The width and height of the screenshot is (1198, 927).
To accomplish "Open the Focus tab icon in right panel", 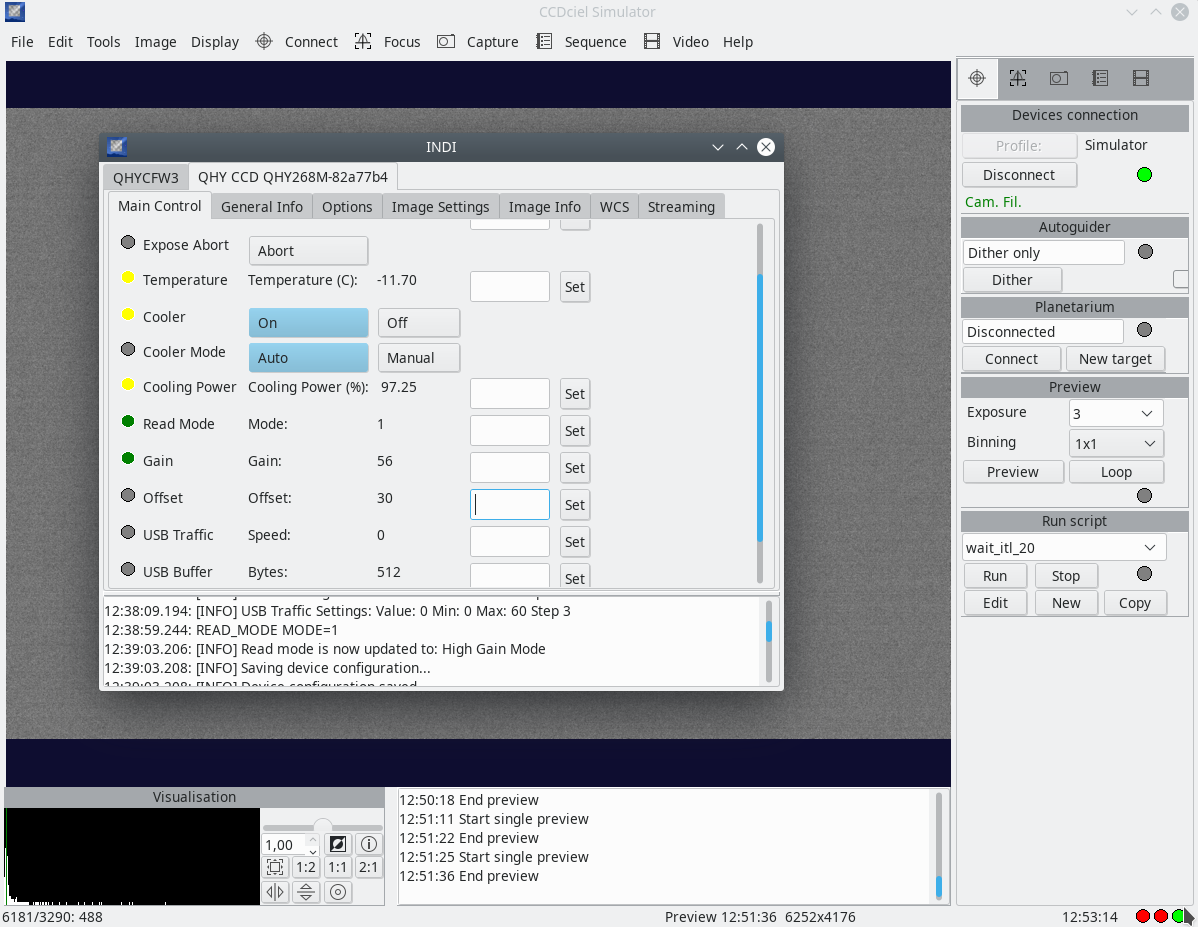I will click(x=1018, y=78).
